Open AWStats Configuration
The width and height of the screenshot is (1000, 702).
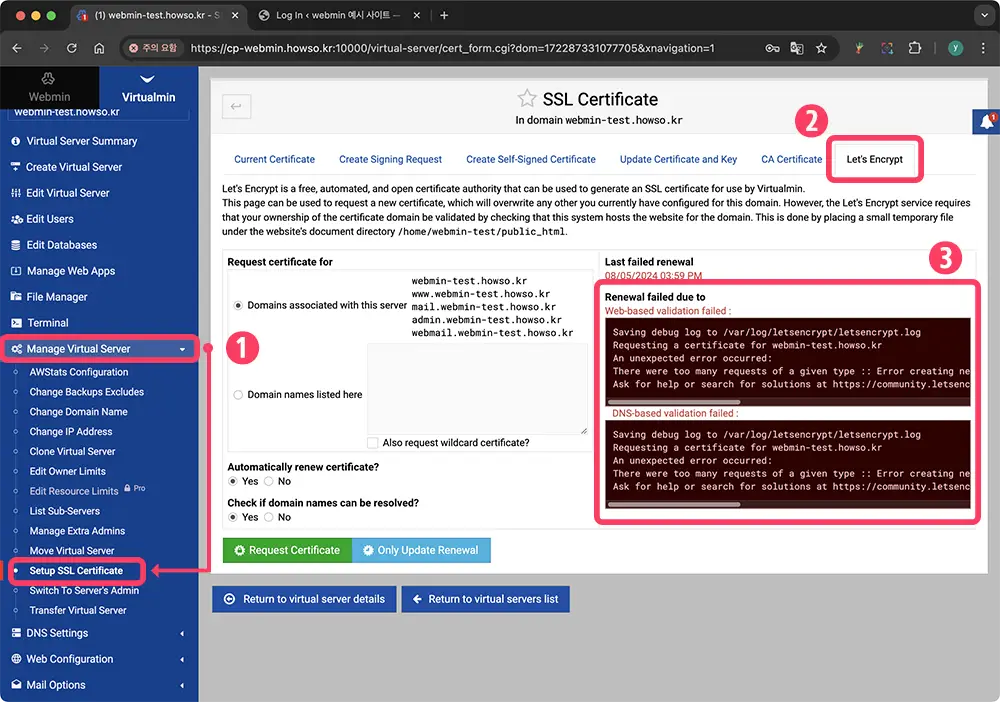tap(78, 372)
